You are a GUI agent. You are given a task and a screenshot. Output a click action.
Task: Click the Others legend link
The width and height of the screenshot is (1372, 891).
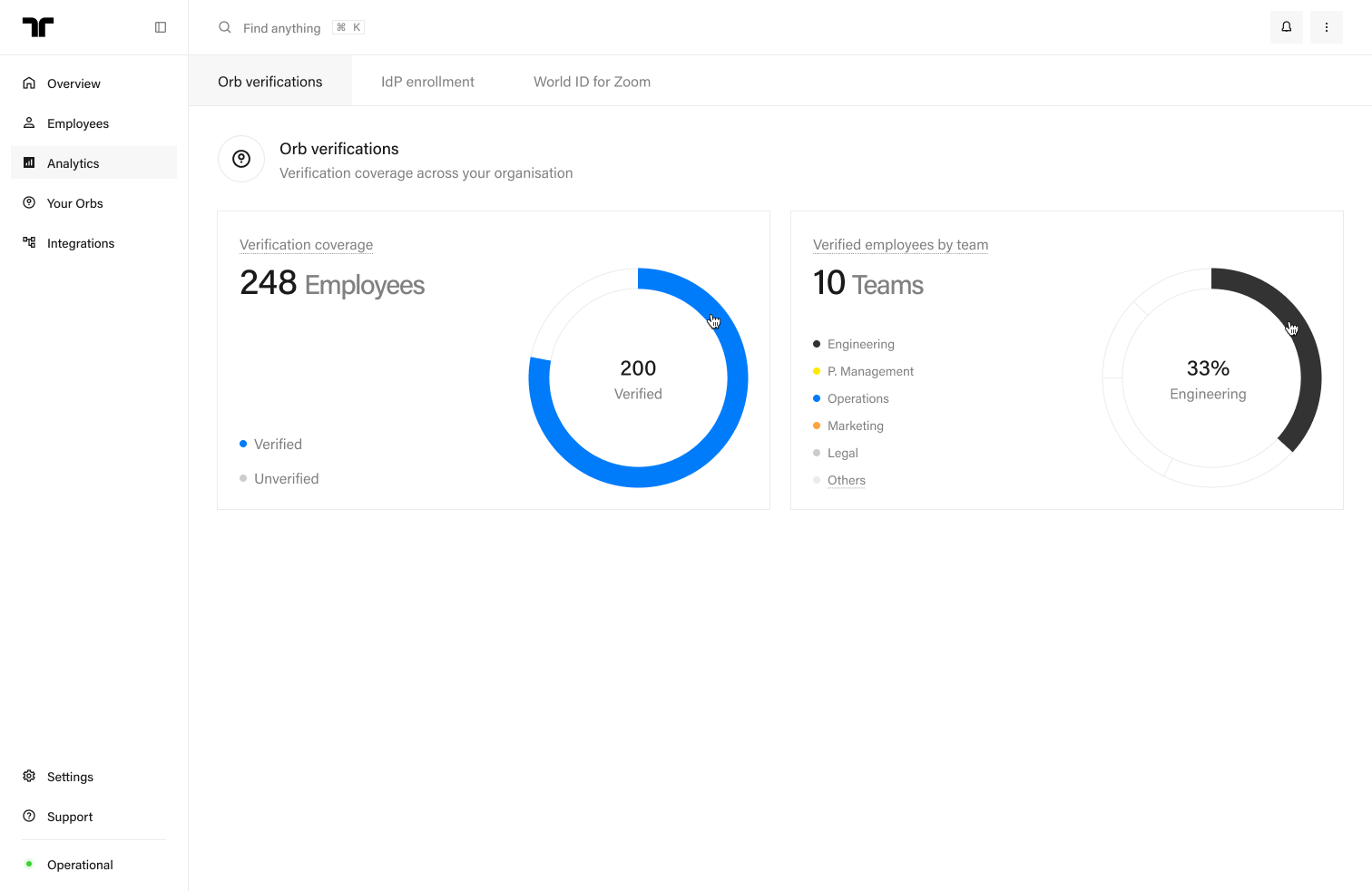pos(847,480)
